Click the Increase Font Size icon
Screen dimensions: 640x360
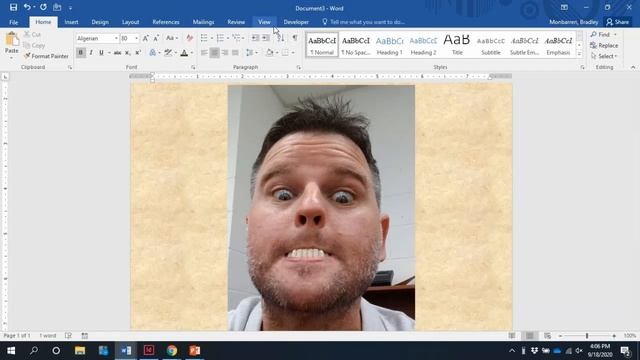coord(146,38)
